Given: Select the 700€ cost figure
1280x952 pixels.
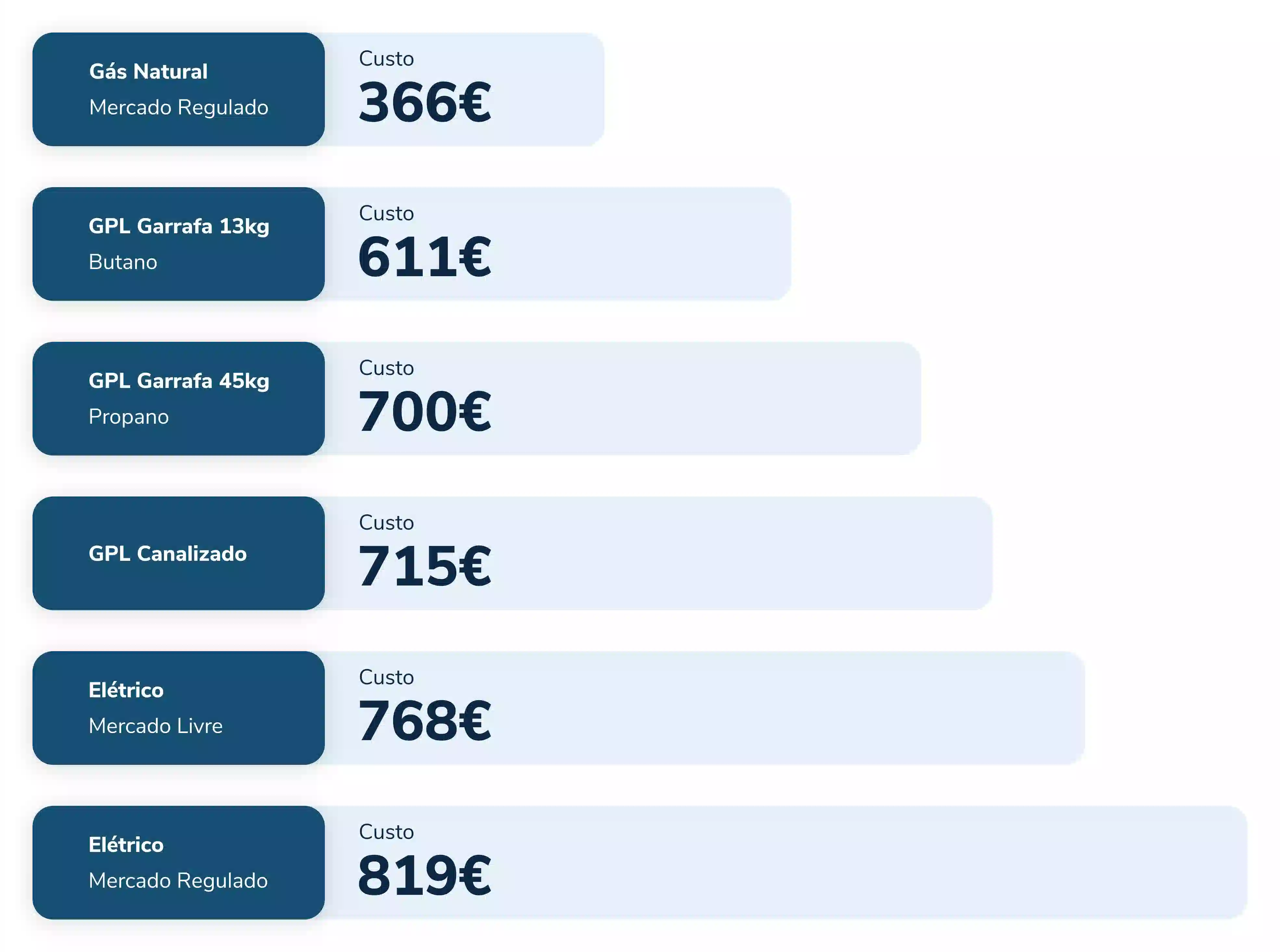Looking at the screenshot, I should click(x=425, y=411).
